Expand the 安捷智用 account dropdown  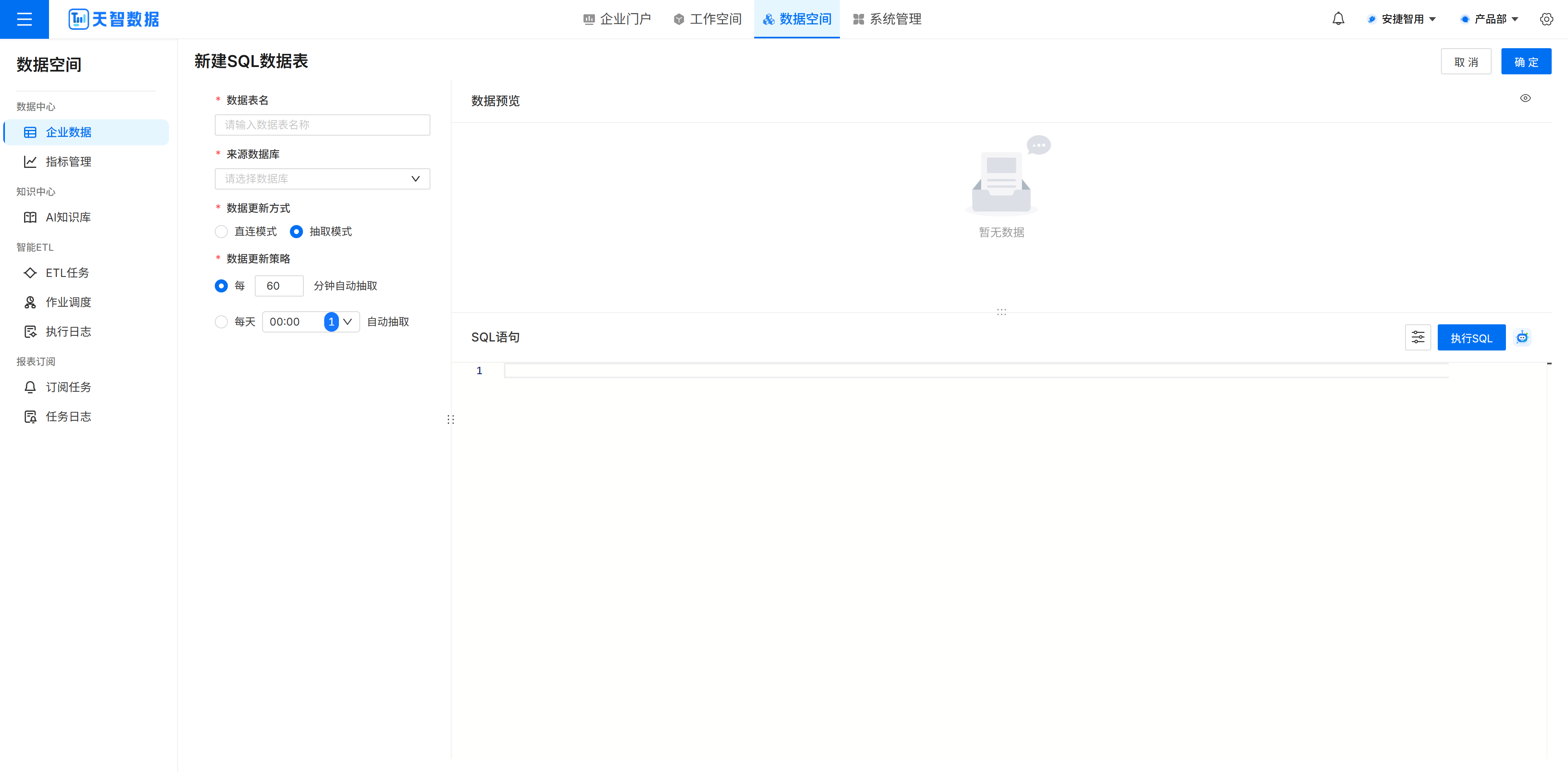tap(1402, 20)
